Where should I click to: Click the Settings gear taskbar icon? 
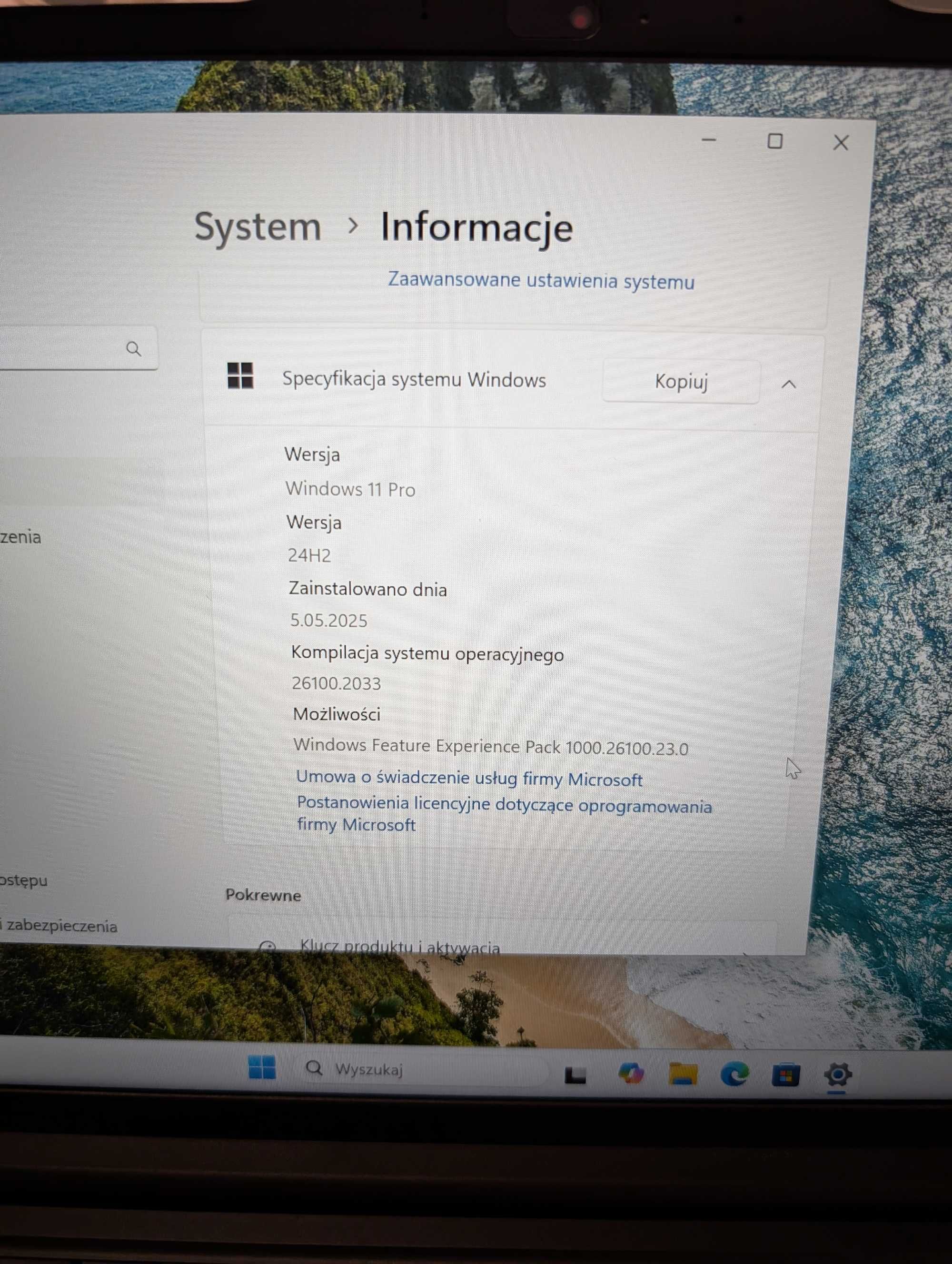click(837, 1074)
